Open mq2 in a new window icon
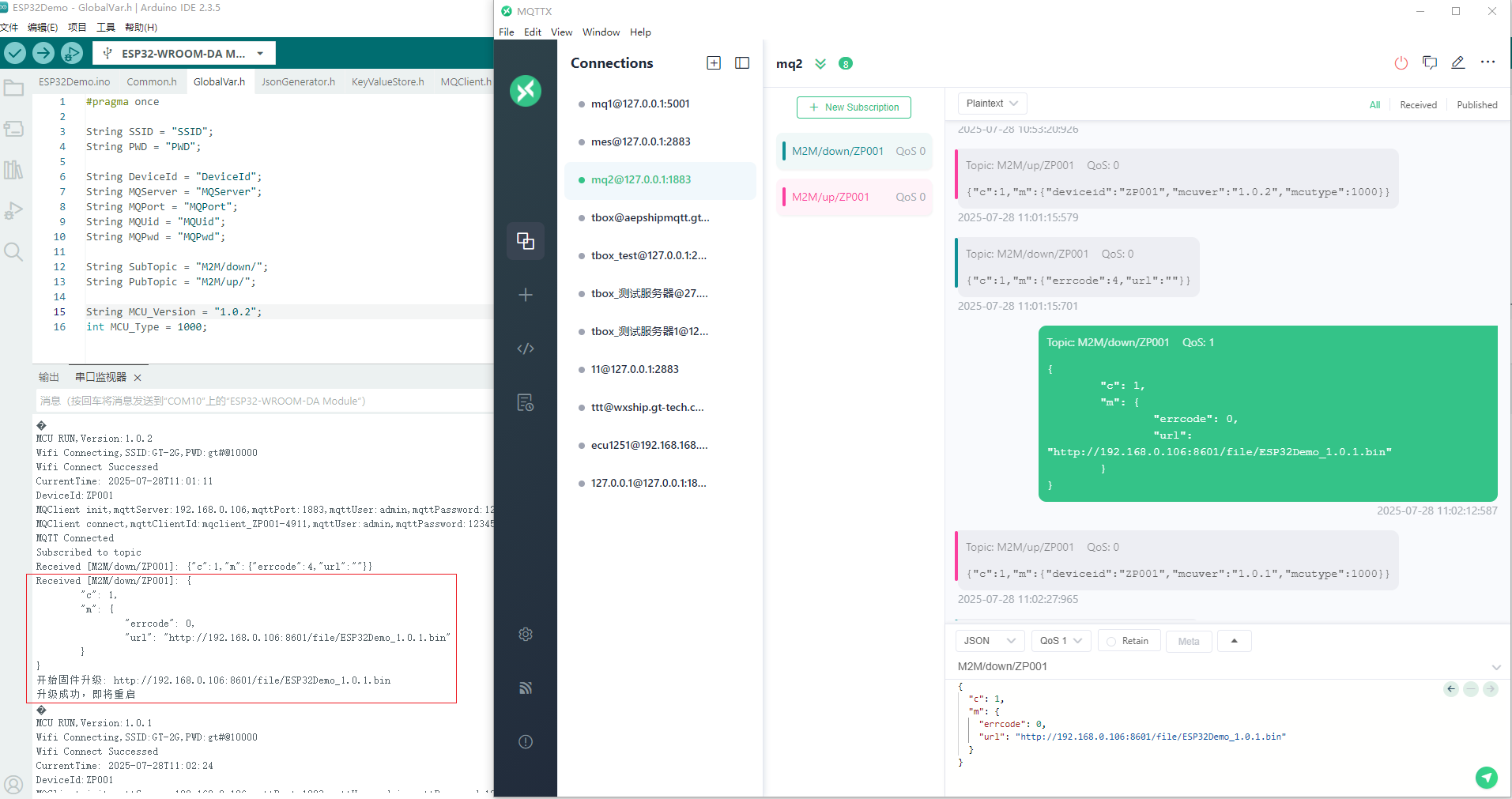 tap(1430, 62)
